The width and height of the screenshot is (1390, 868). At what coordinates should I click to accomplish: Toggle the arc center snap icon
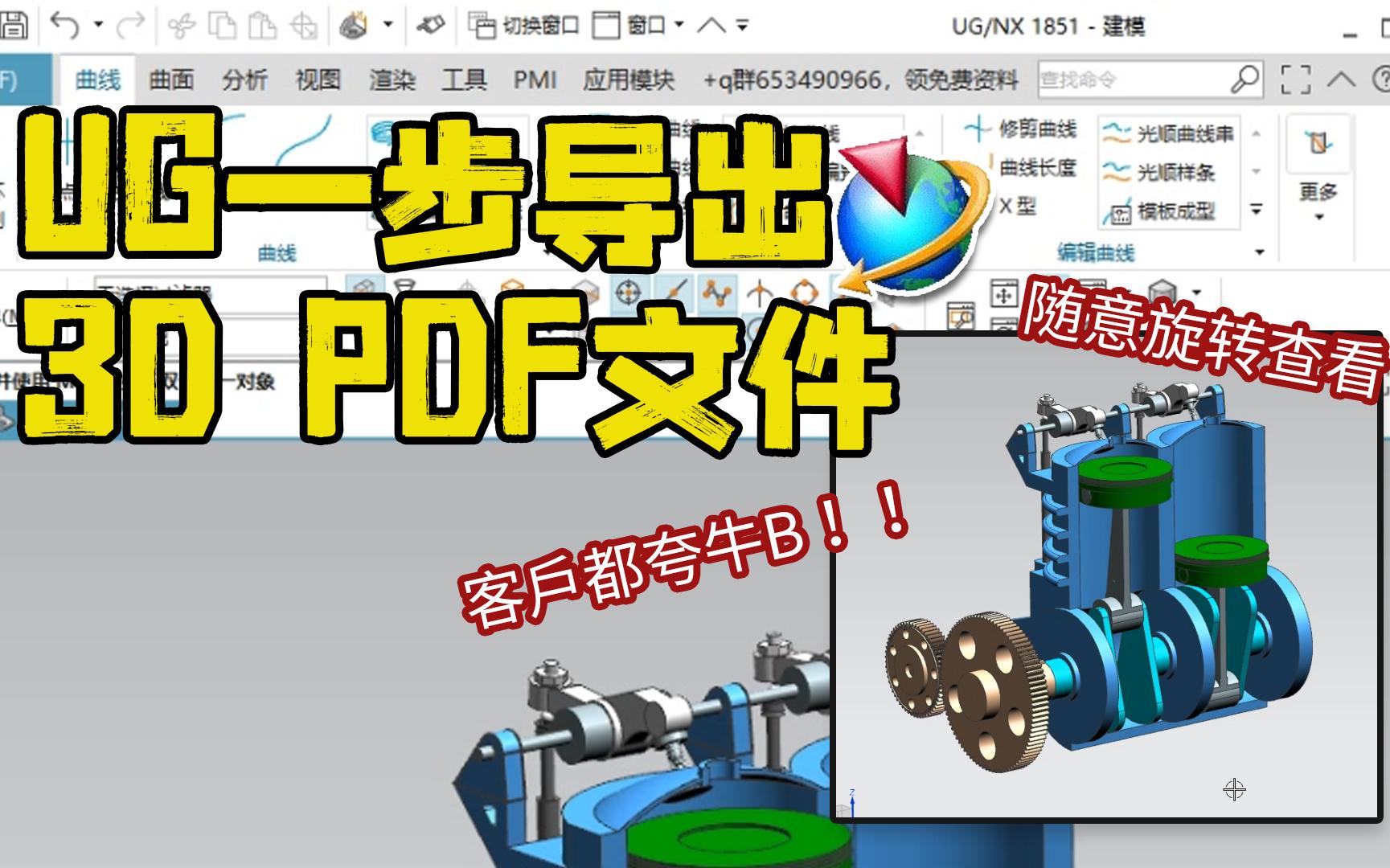[805, 293]
